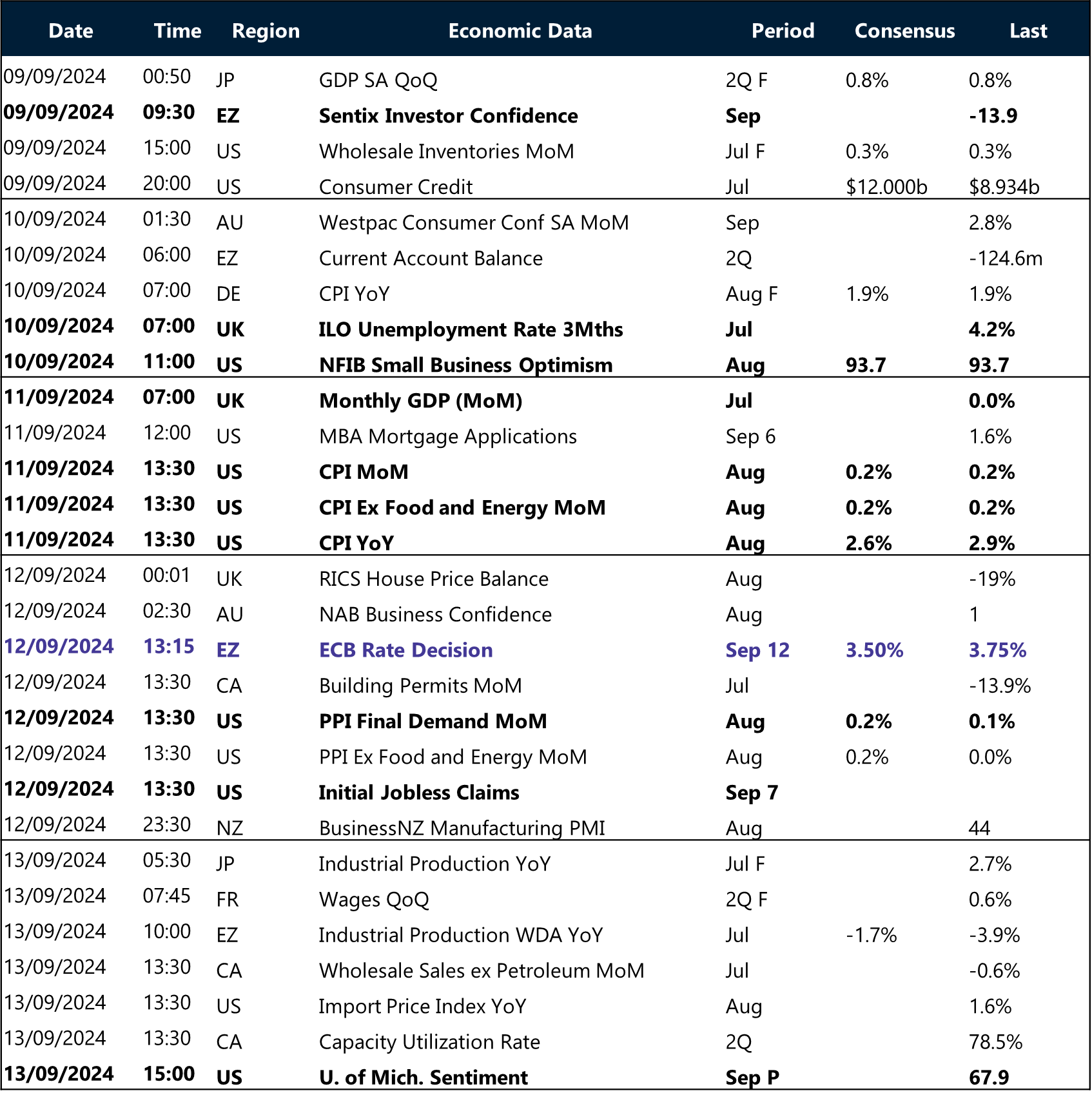
Task: Select NAB Business Confidence entry
Action: (435, 615)
